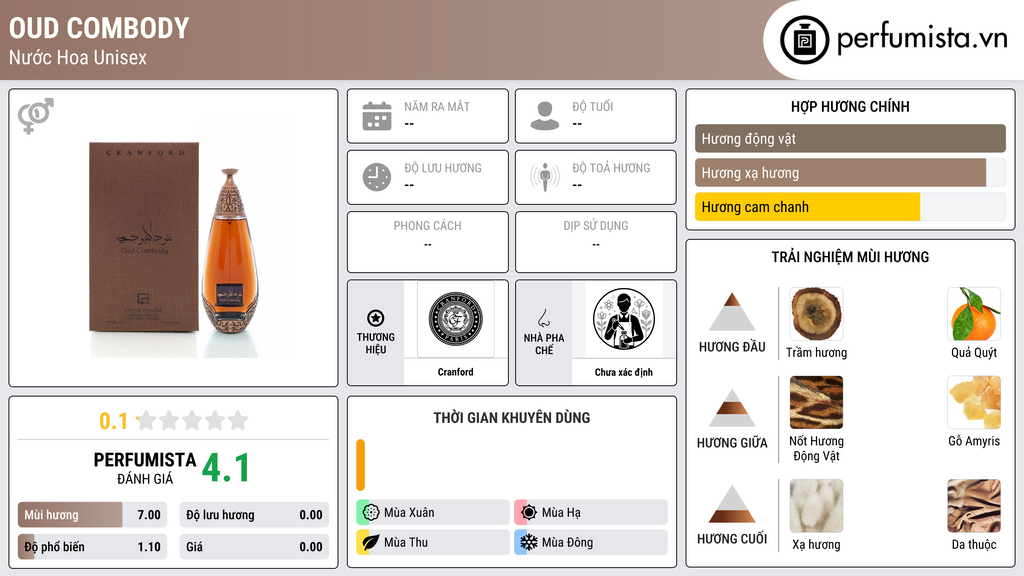Open the Quả Quýt note thumbnail

(974, 314)
